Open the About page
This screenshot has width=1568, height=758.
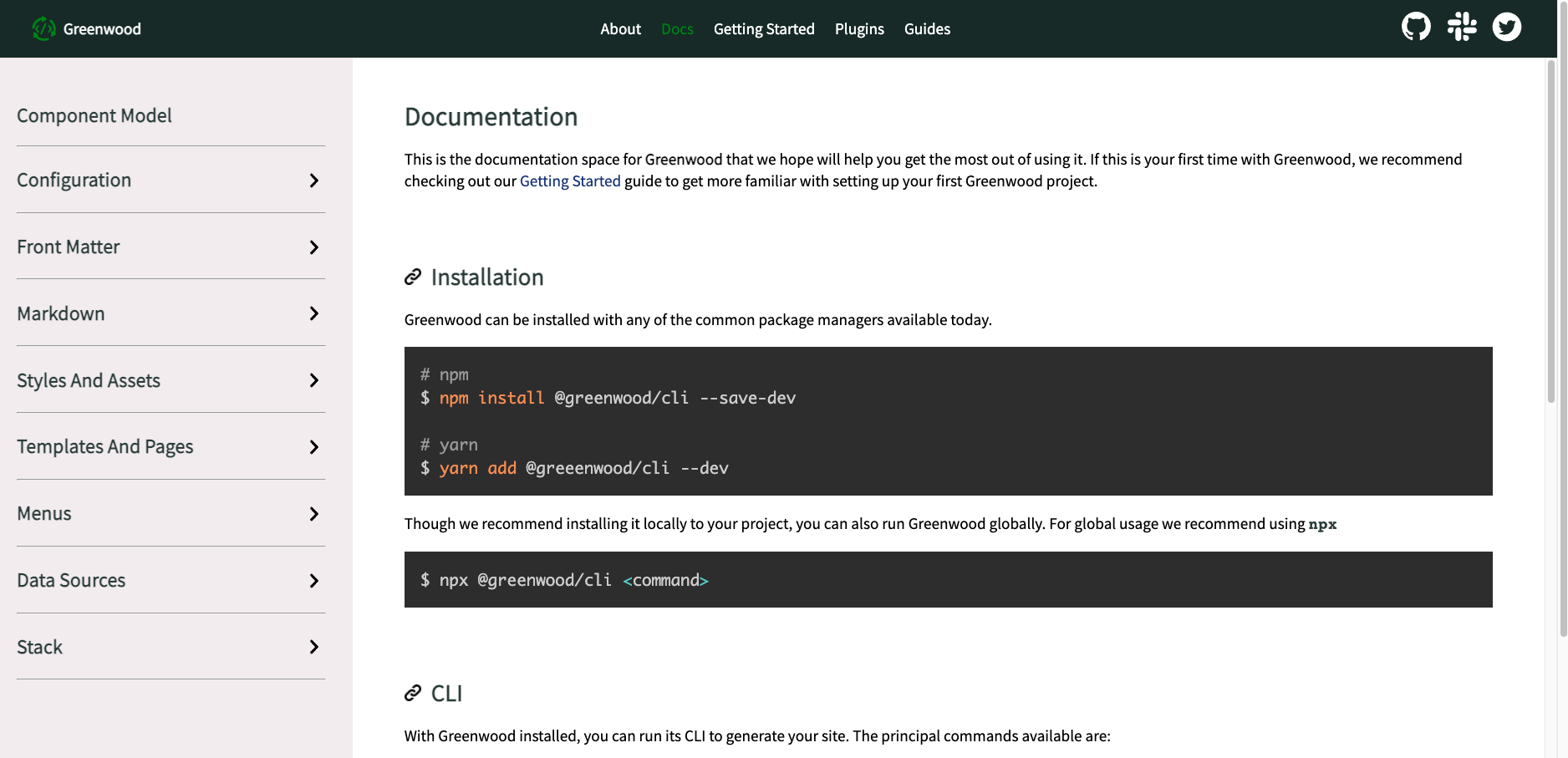pos(620,28)
